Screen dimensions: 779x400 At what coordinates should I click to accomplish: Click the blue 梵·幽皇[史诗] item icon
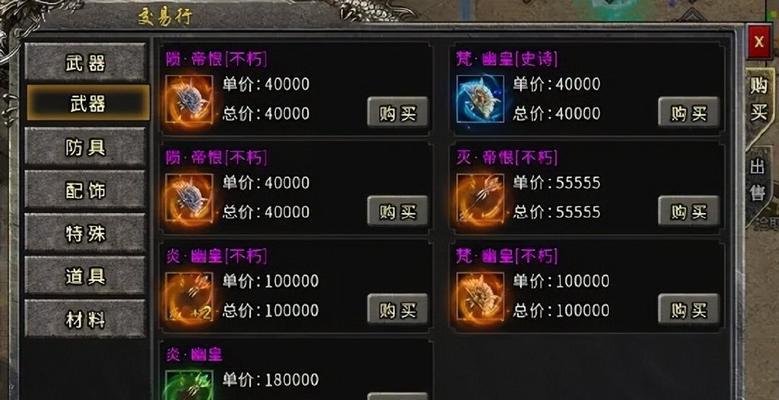(x=480, y=99)
